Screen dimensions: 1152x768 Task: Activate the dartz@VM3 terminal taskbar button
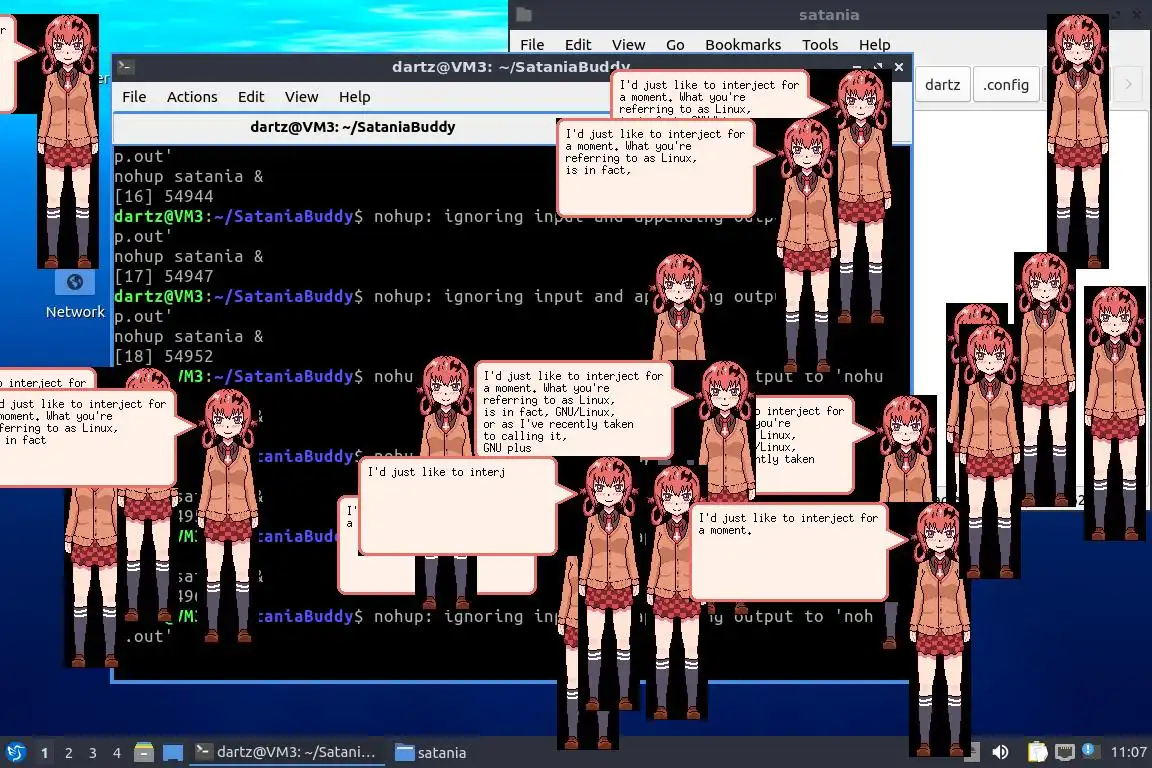(x=287, y=752)
